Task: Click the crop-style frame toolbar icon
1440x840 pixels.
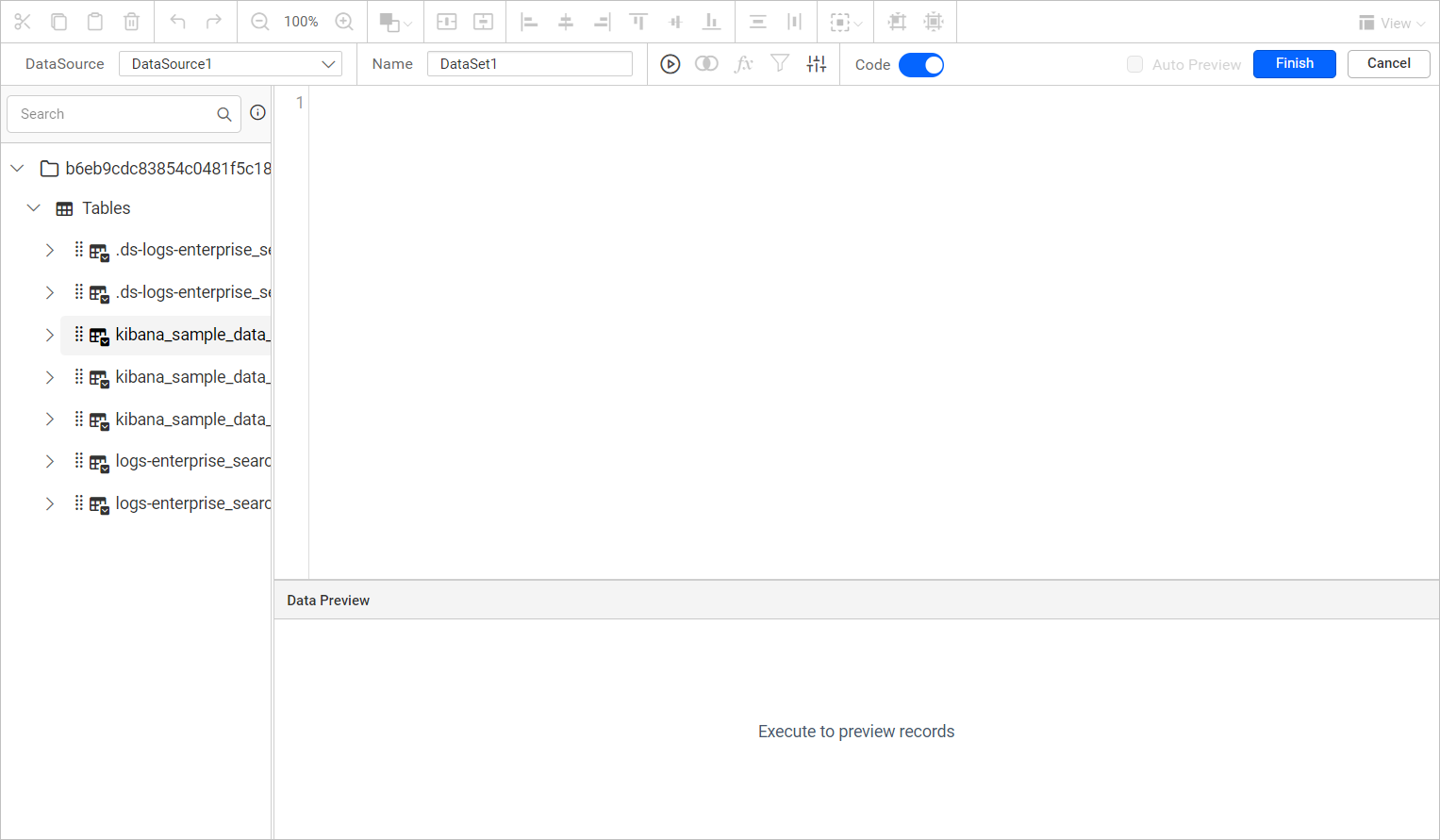Action: pos(897,22)
